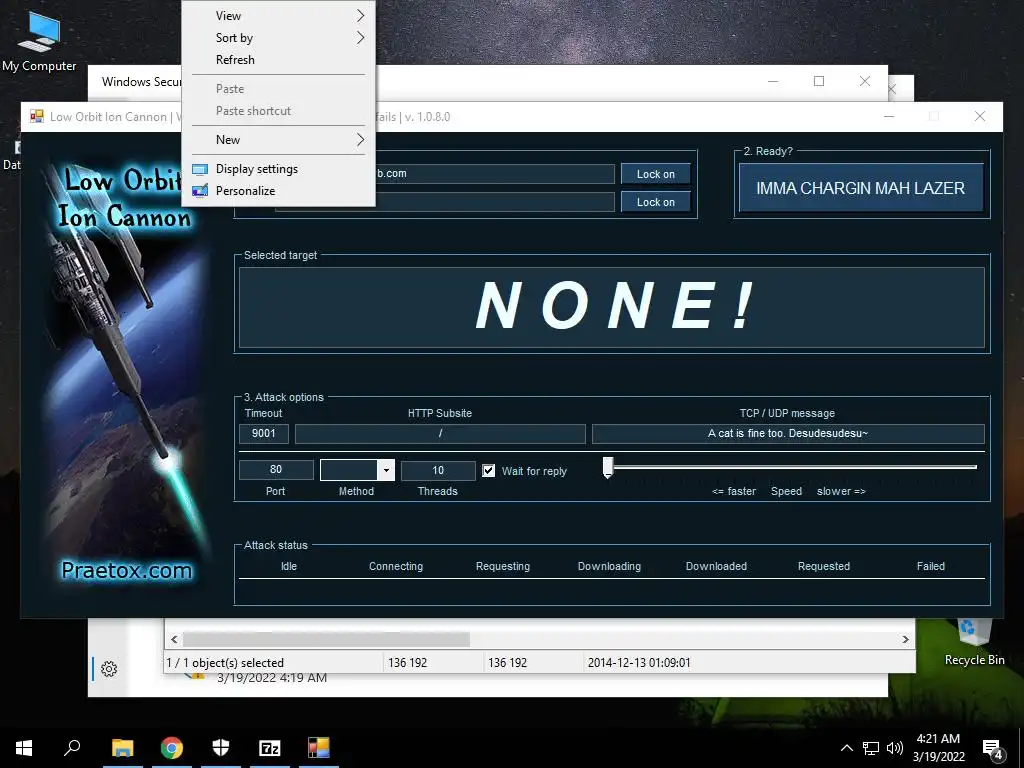Open the Method dropdown
1024x768 pixels.
point(386,470)
